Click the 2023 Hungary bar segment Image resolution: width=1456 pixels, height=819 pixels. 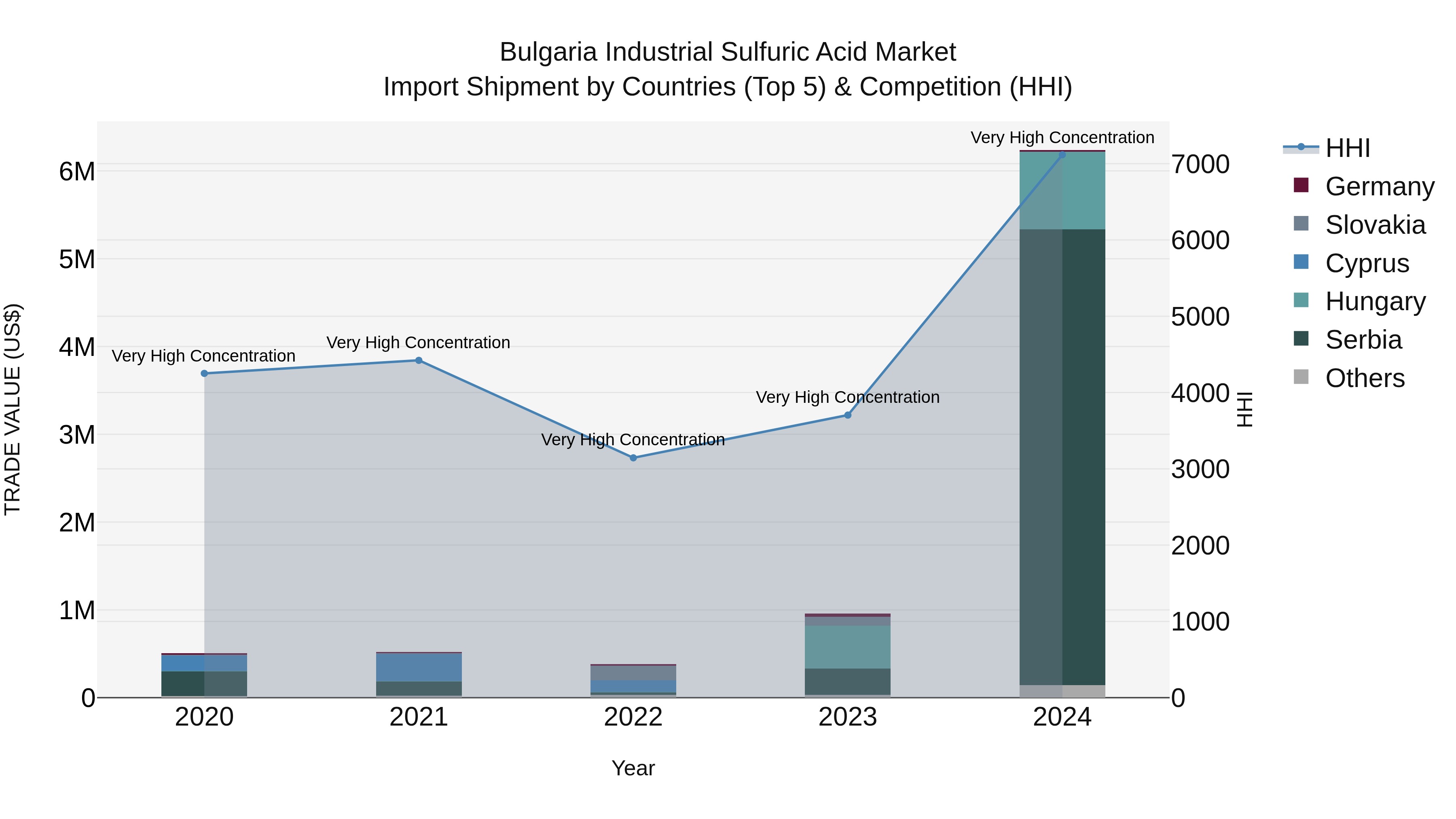848,647
